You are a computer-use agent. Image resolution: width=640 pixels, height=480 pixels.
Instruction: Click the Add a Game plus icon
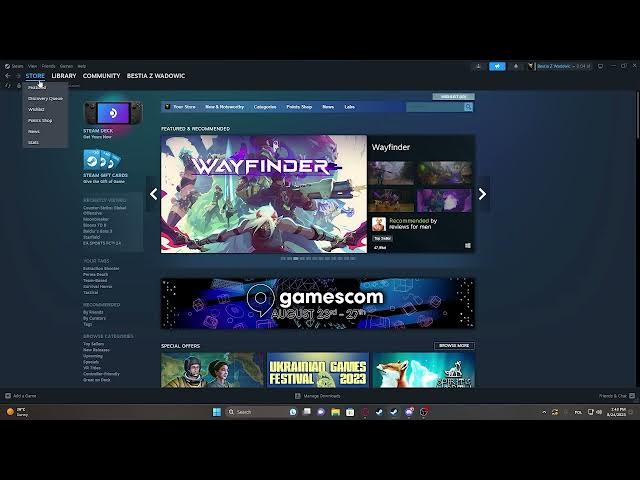(x=8, y=396)
